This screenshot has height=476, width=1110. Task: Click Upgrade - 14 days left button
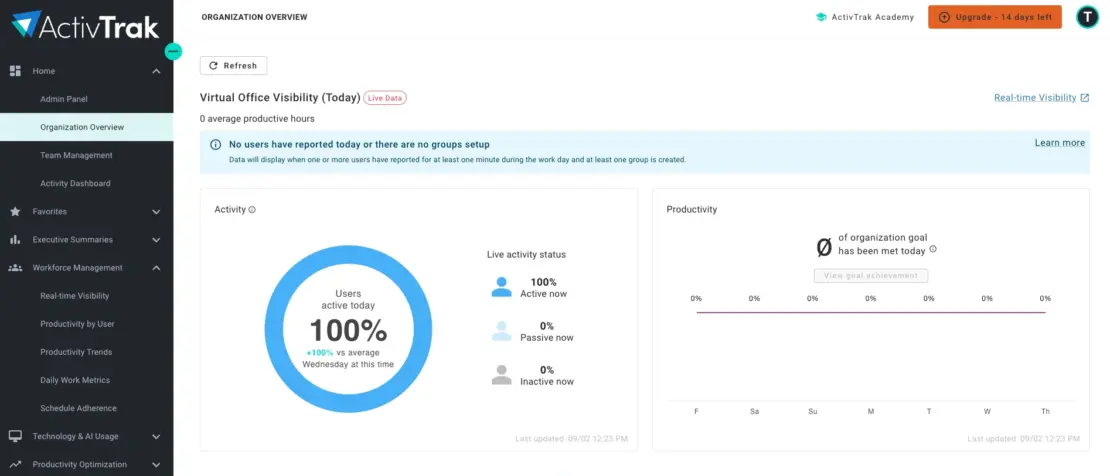(x=995, y=17)
